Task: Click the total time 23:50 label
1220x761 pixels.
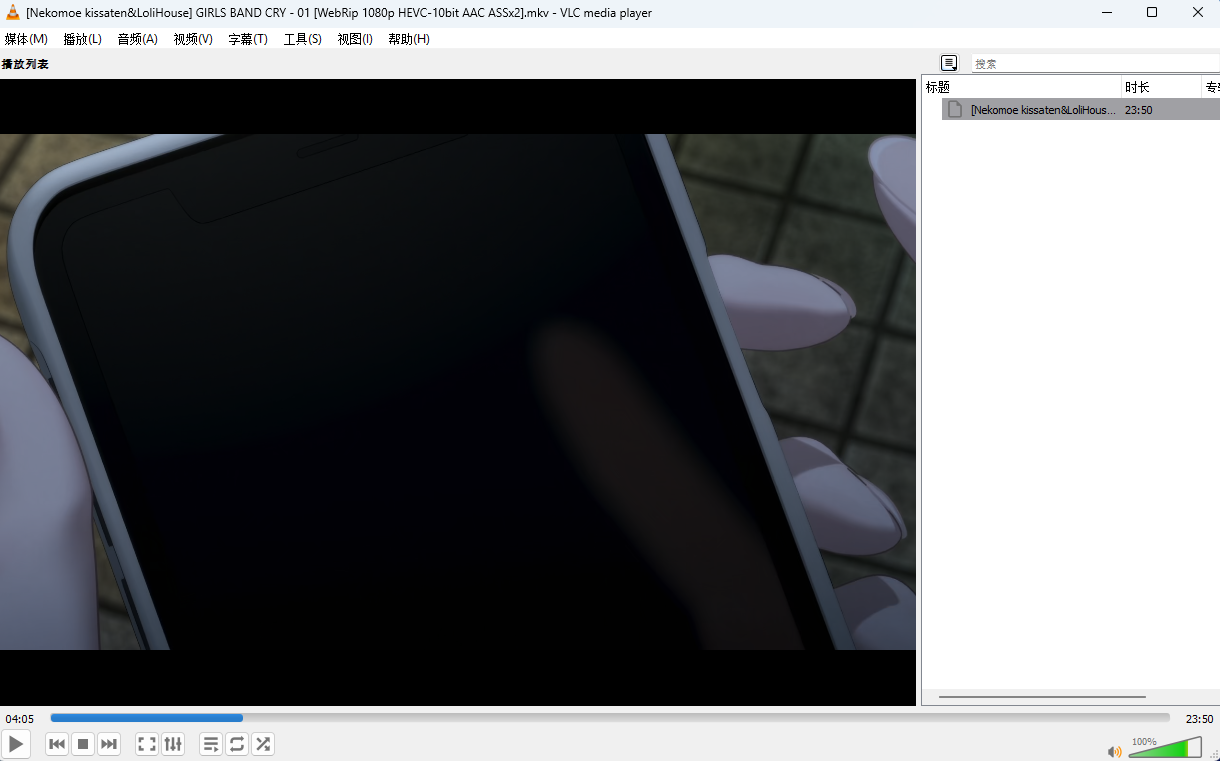Action: click(1199, 719)
